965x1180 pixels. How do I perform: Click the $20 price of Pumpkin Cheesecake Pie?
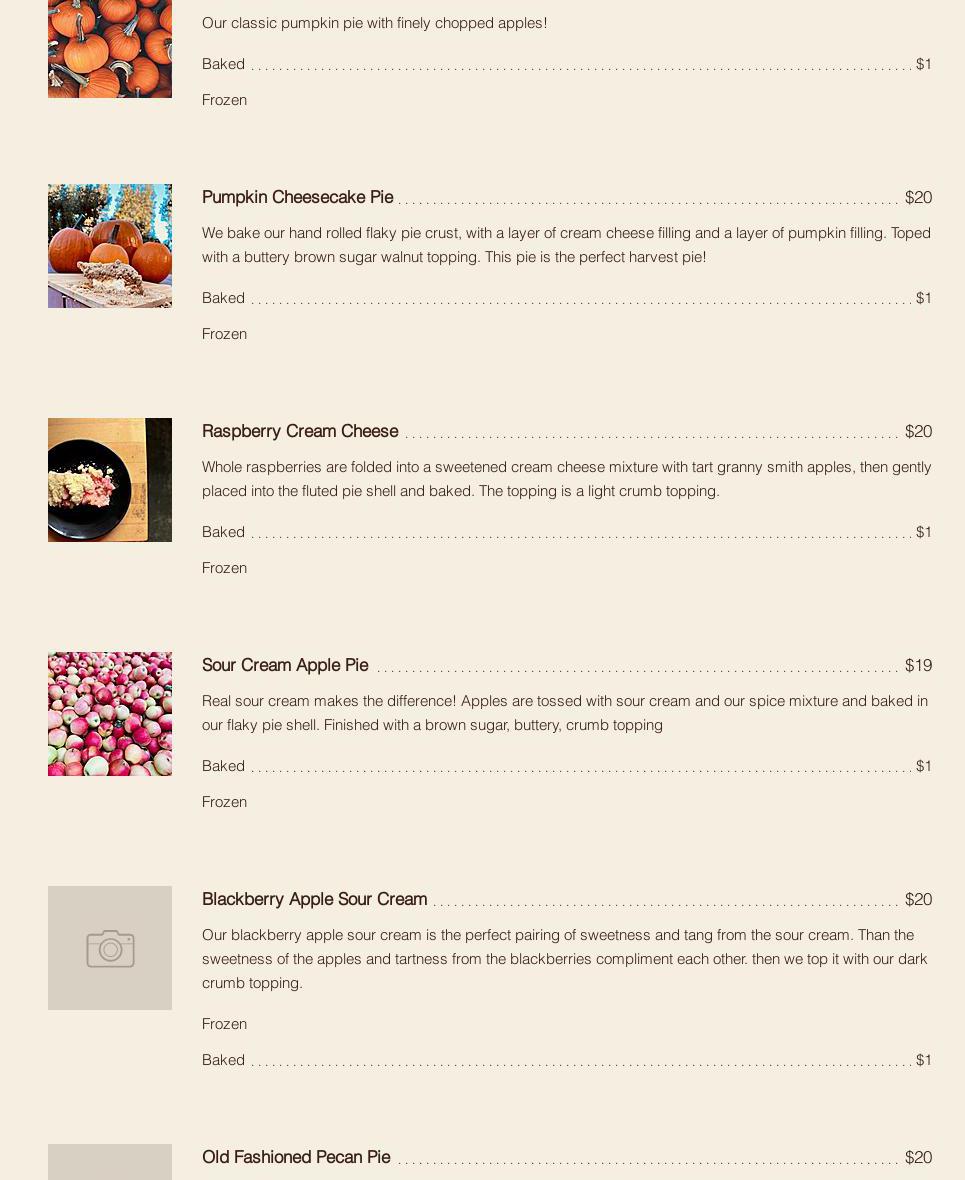(918, 197)
